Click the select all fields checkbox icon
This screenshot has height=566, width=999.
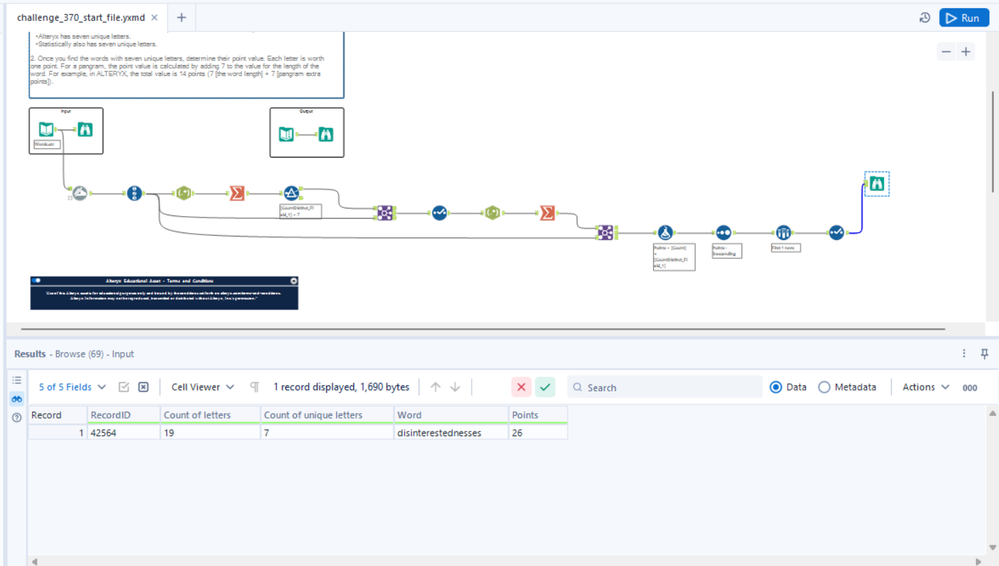[x=124, y=387]
